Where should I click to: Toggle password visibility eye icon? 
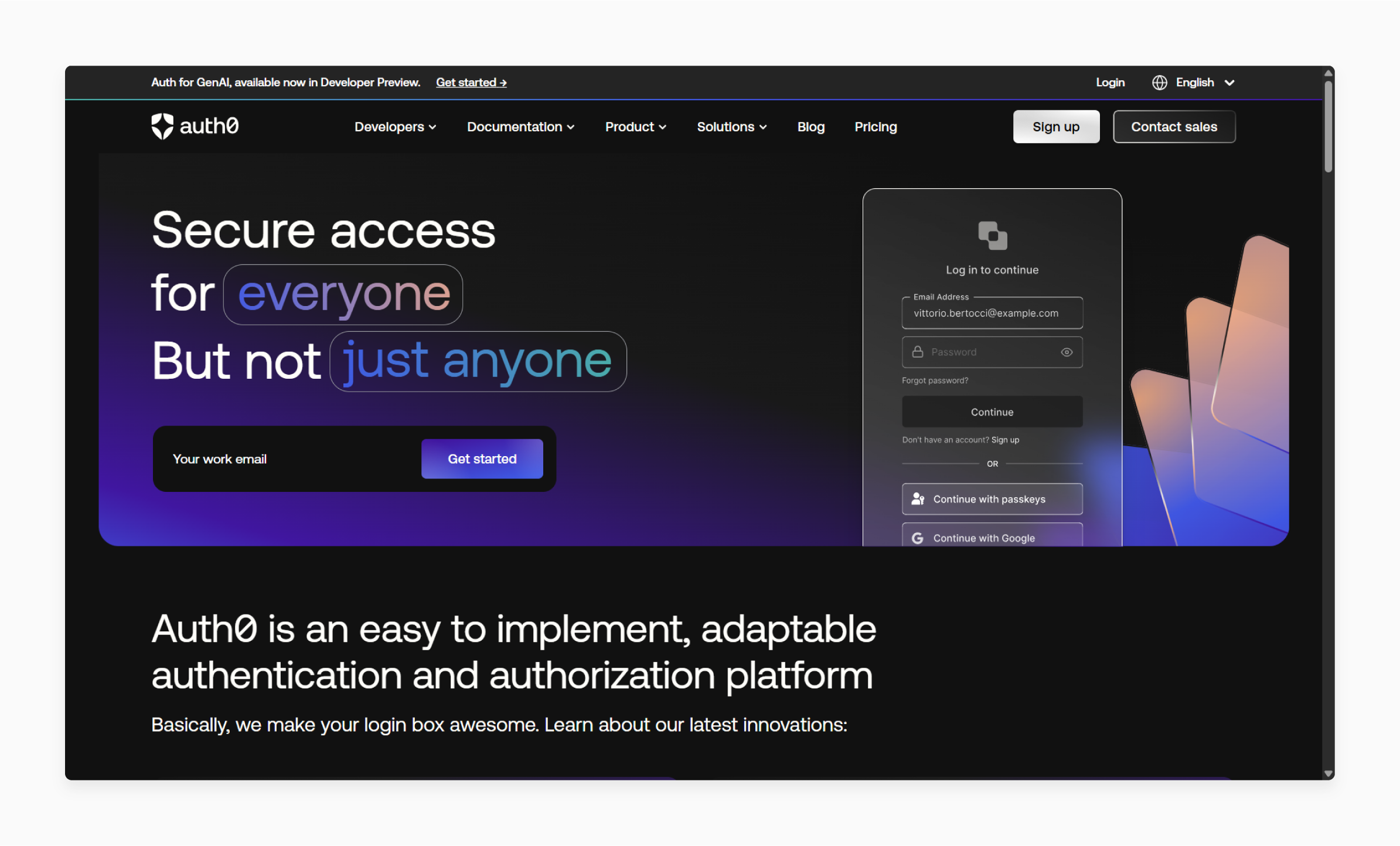[1067, 352]
